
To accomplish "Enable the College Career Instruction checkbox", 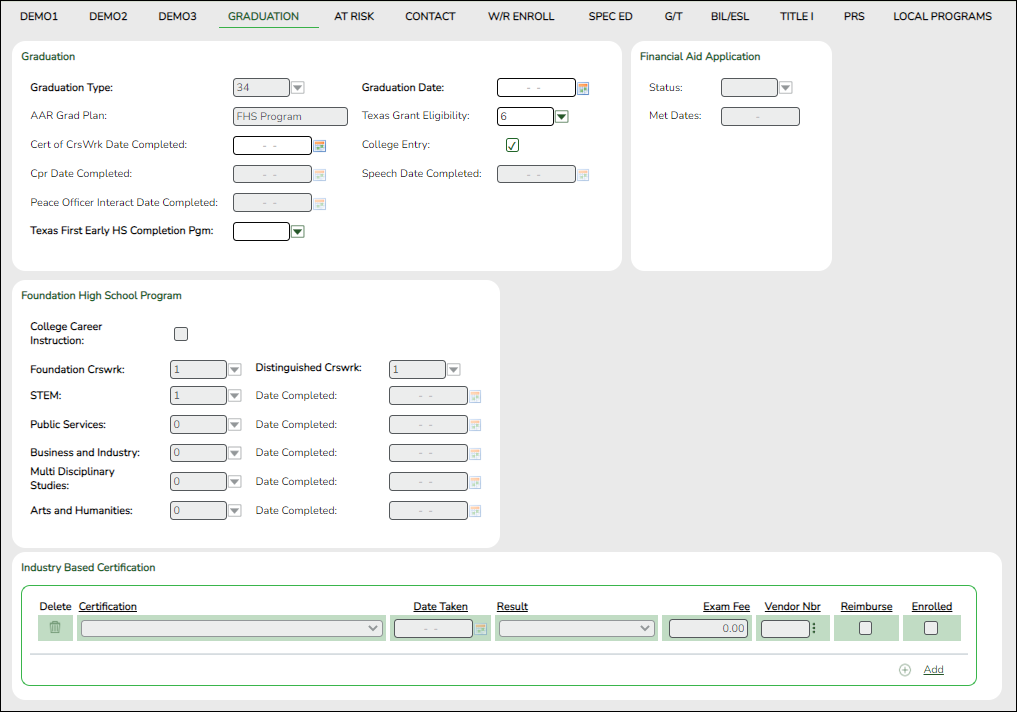I will tap(181, 333).
